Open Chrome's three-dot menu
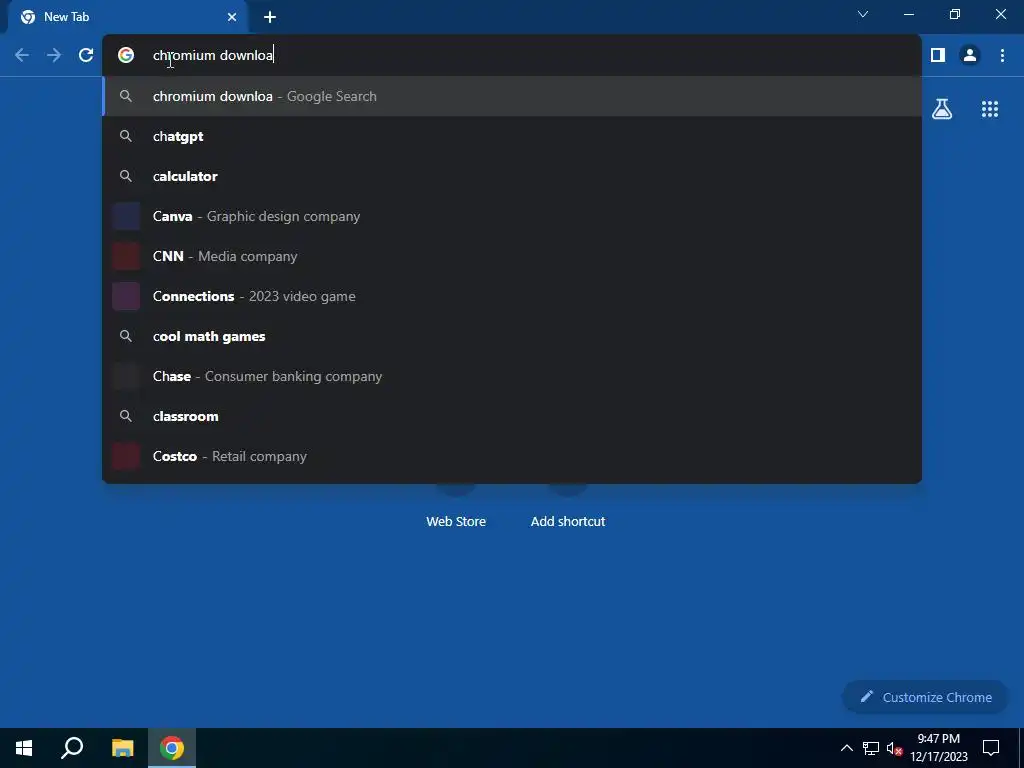1024x768 pixels. coord(1002,55)
